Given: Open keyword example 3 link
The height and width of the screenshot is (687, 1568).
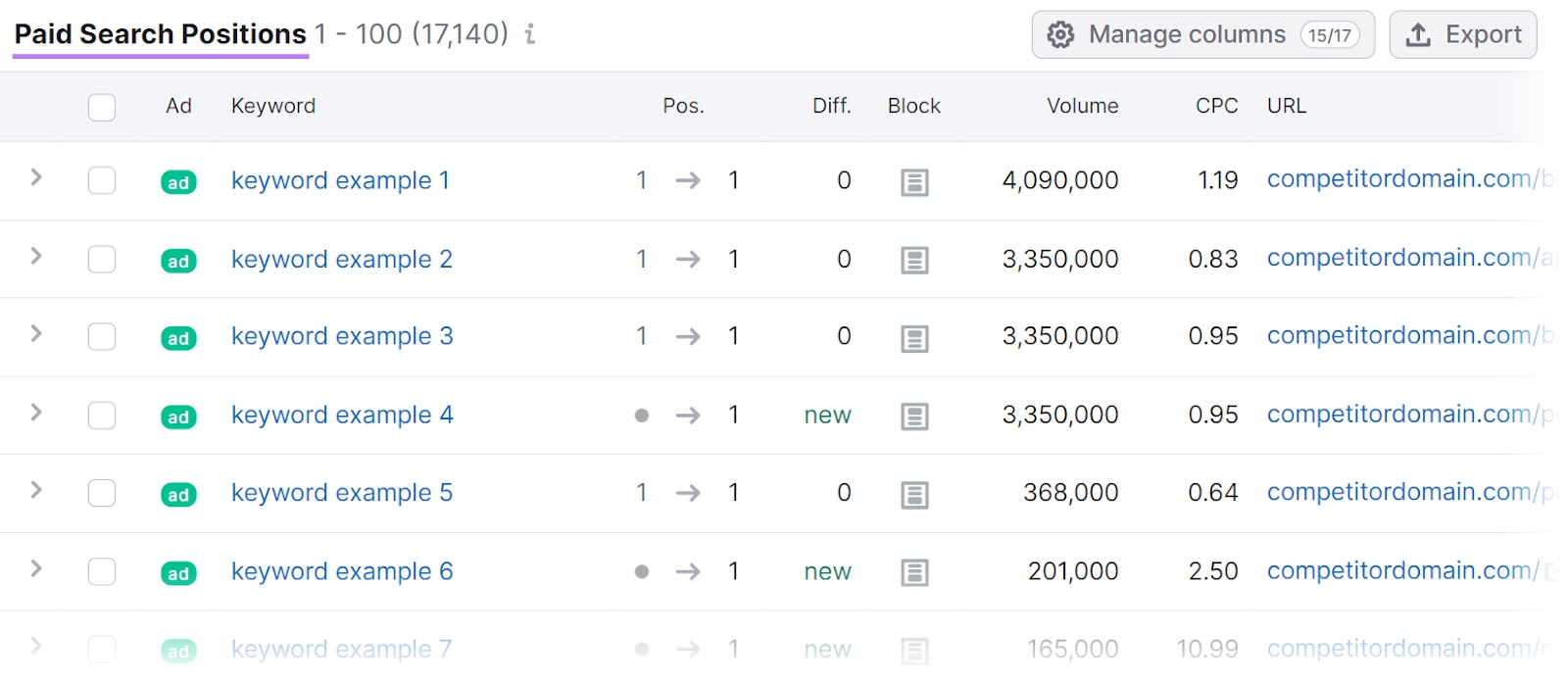Looking at the screenshot, I should tap(342, 336).
